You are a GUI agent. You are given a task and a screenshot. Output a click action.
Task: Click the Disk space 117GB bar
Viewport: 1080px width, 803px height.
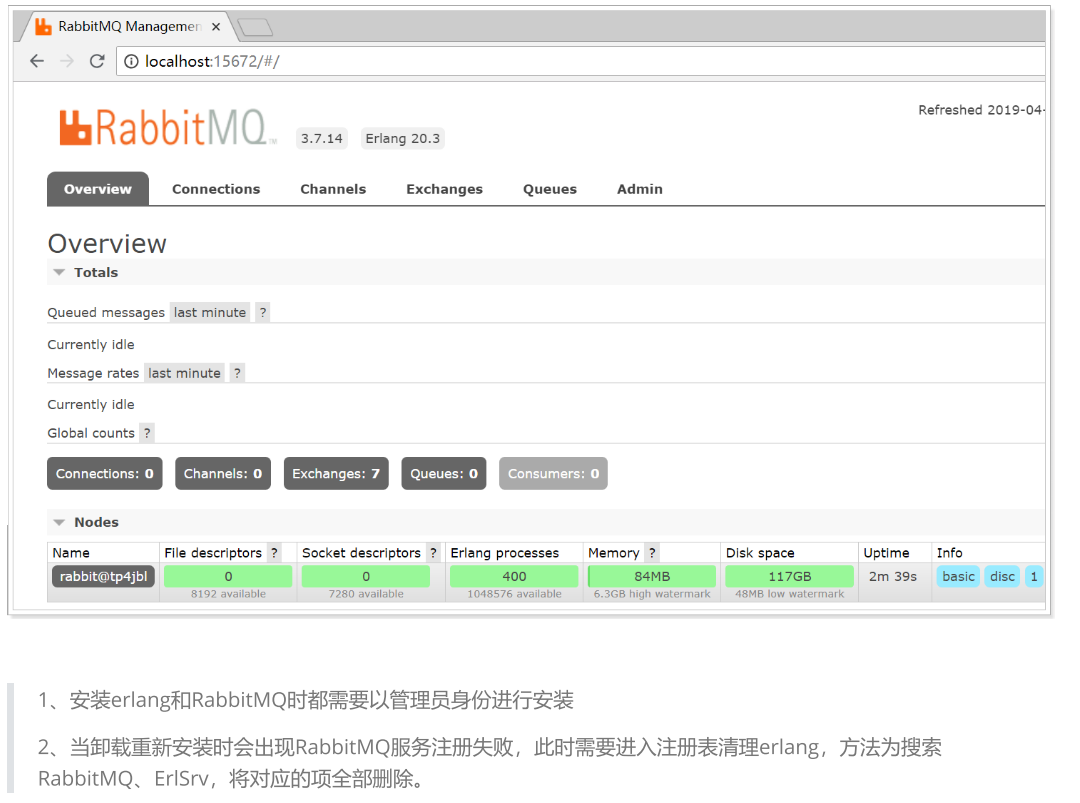(x=789, y=576)
